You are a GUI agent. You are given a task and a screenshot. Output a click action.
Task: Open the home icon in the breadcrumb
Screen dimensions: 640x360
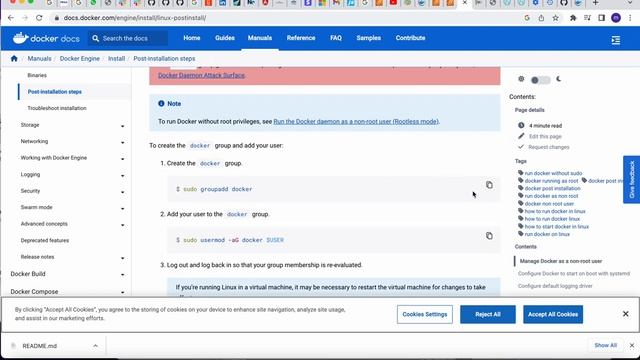click(14, 58)
